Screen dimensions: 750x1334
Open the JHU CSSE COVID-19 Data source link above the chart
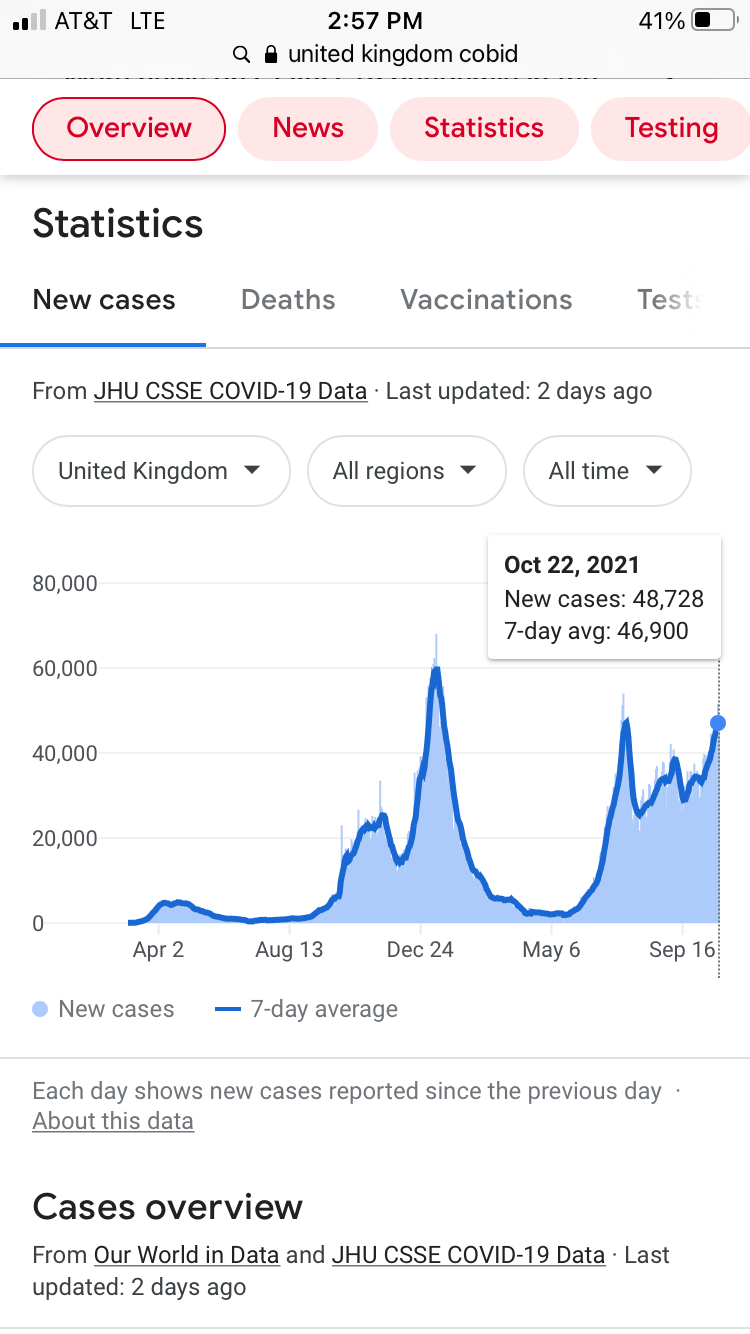pos(230,391)
